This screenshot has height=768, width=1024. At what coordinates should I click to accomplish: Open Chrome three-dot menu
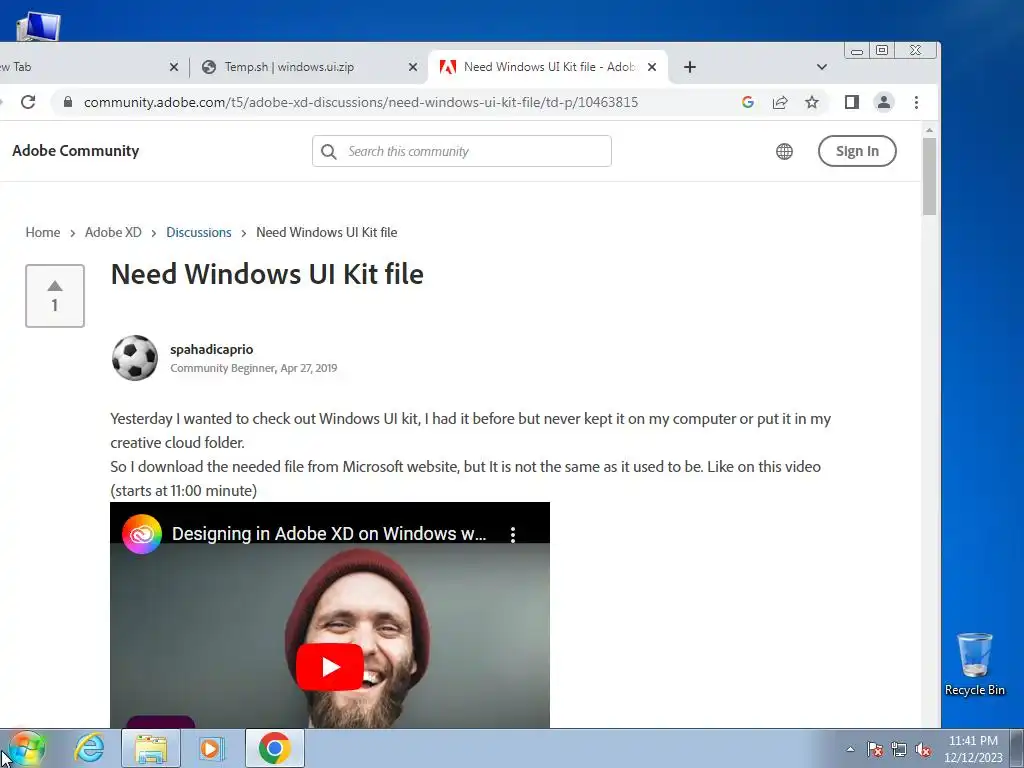[916, 102]
